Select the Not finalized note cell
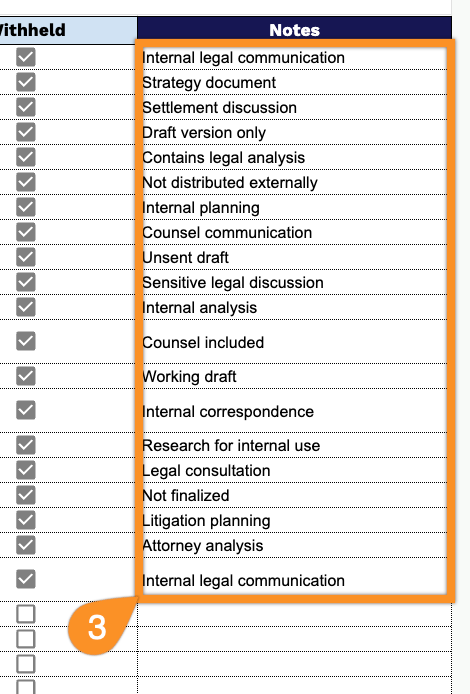The image size is (470, 694). point(294,495)
